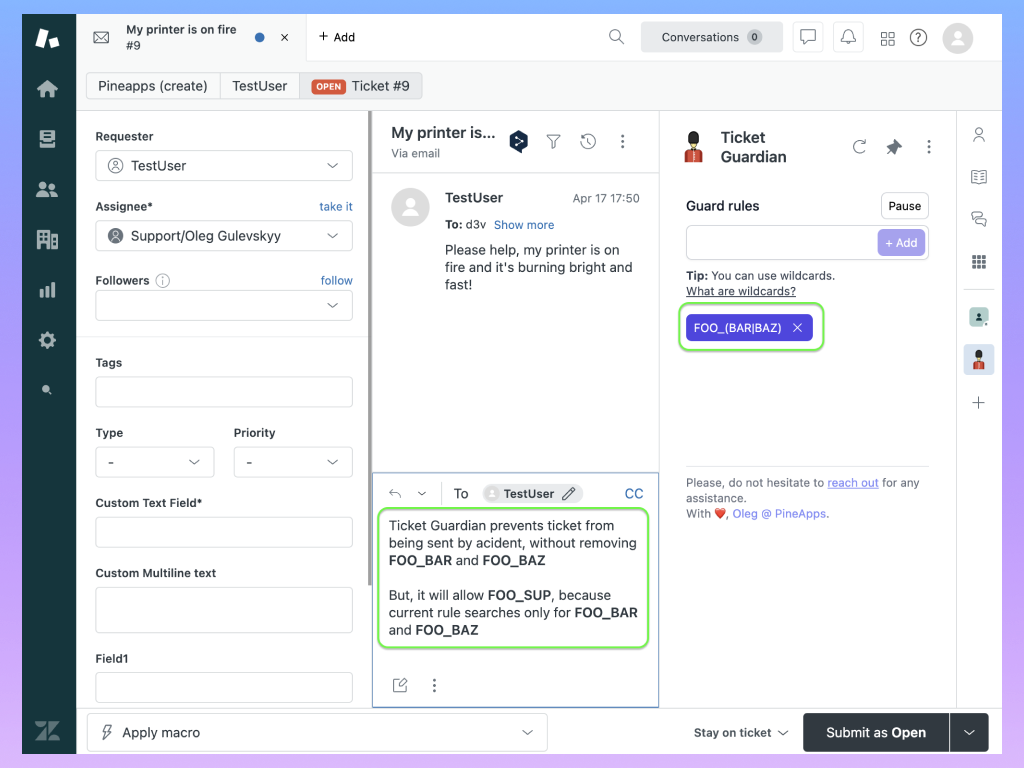Image resolution: width=1024 pixels, height=768 pixels.
Task: Refresh the Ticket Guardian app
Action: pyautogui.click(x=859, y=147)
